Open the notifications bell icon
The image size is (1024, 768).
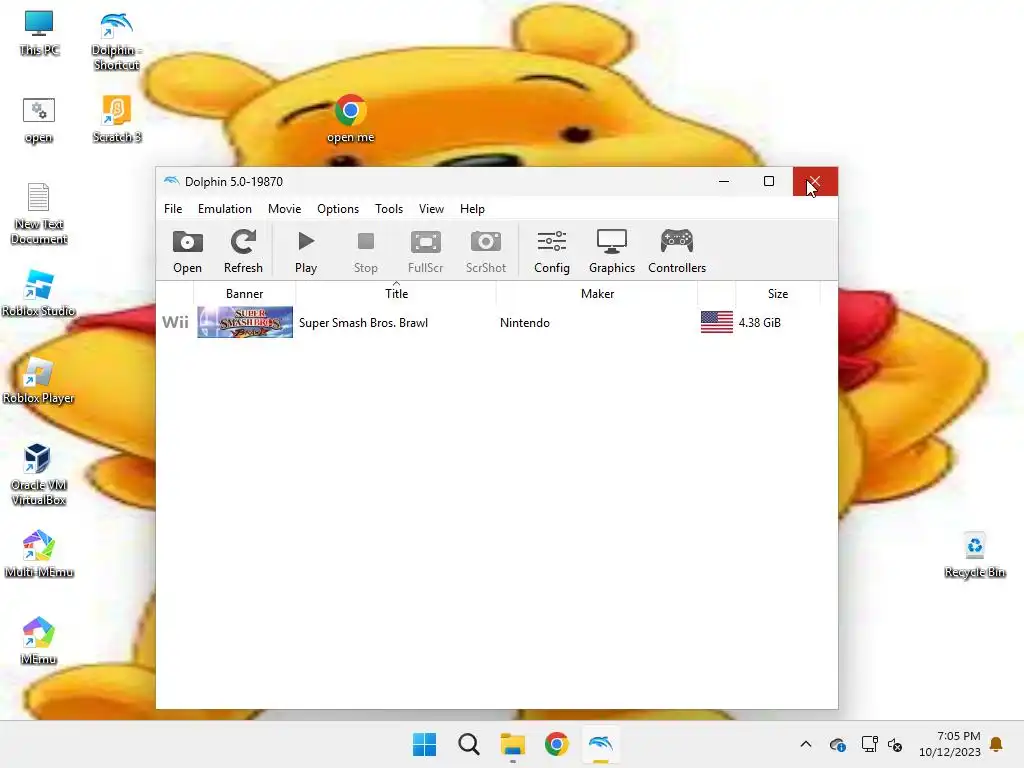click(x=997, y=744)
